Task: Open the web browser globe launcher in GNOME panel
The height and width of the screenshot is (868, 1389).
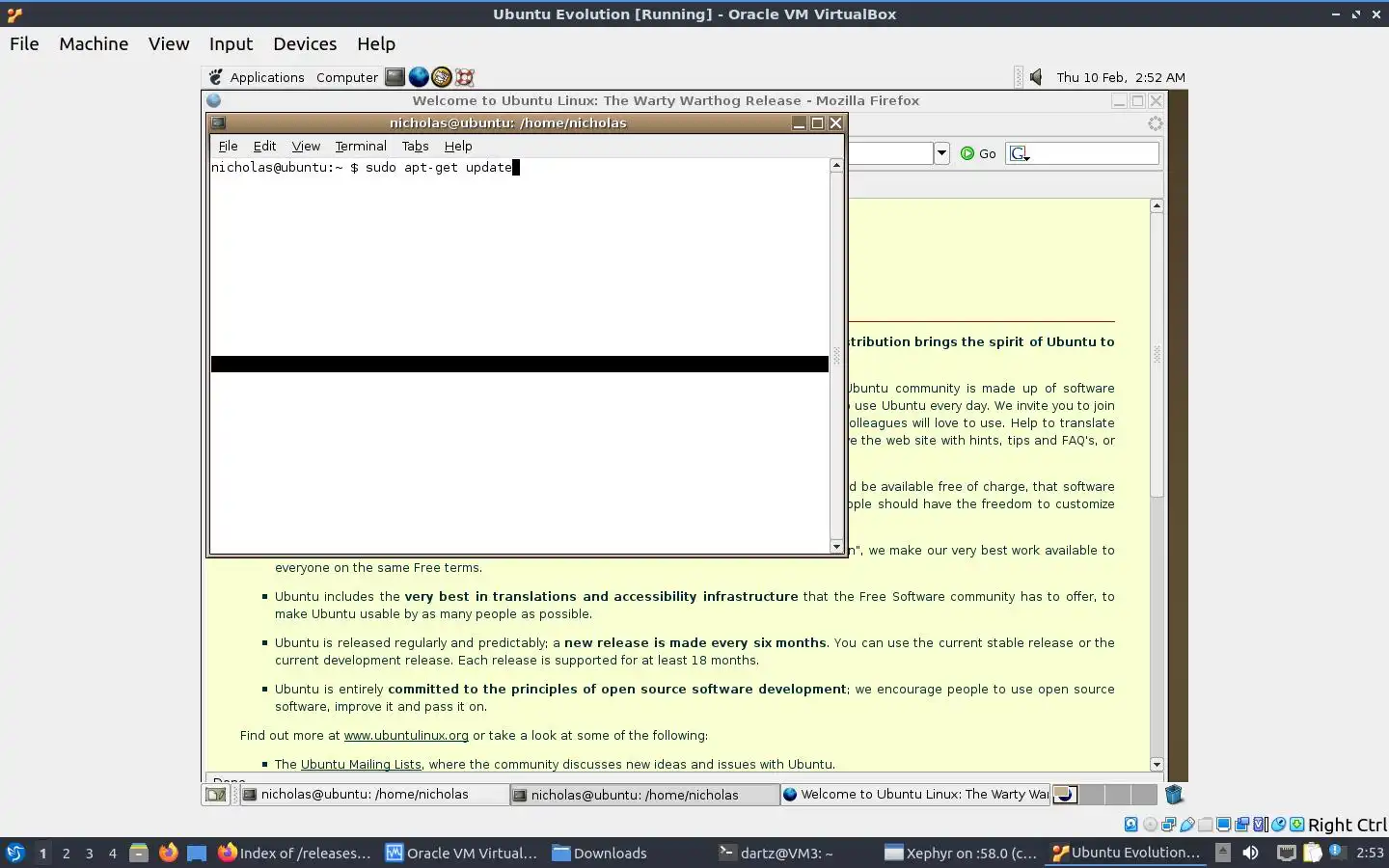Action: coord(419,77)
